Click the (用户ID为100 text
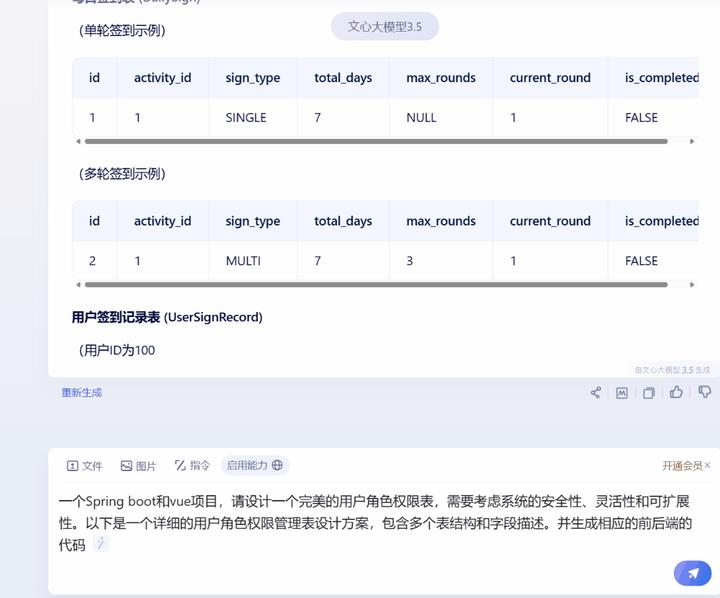 click(x=117, y=350)
